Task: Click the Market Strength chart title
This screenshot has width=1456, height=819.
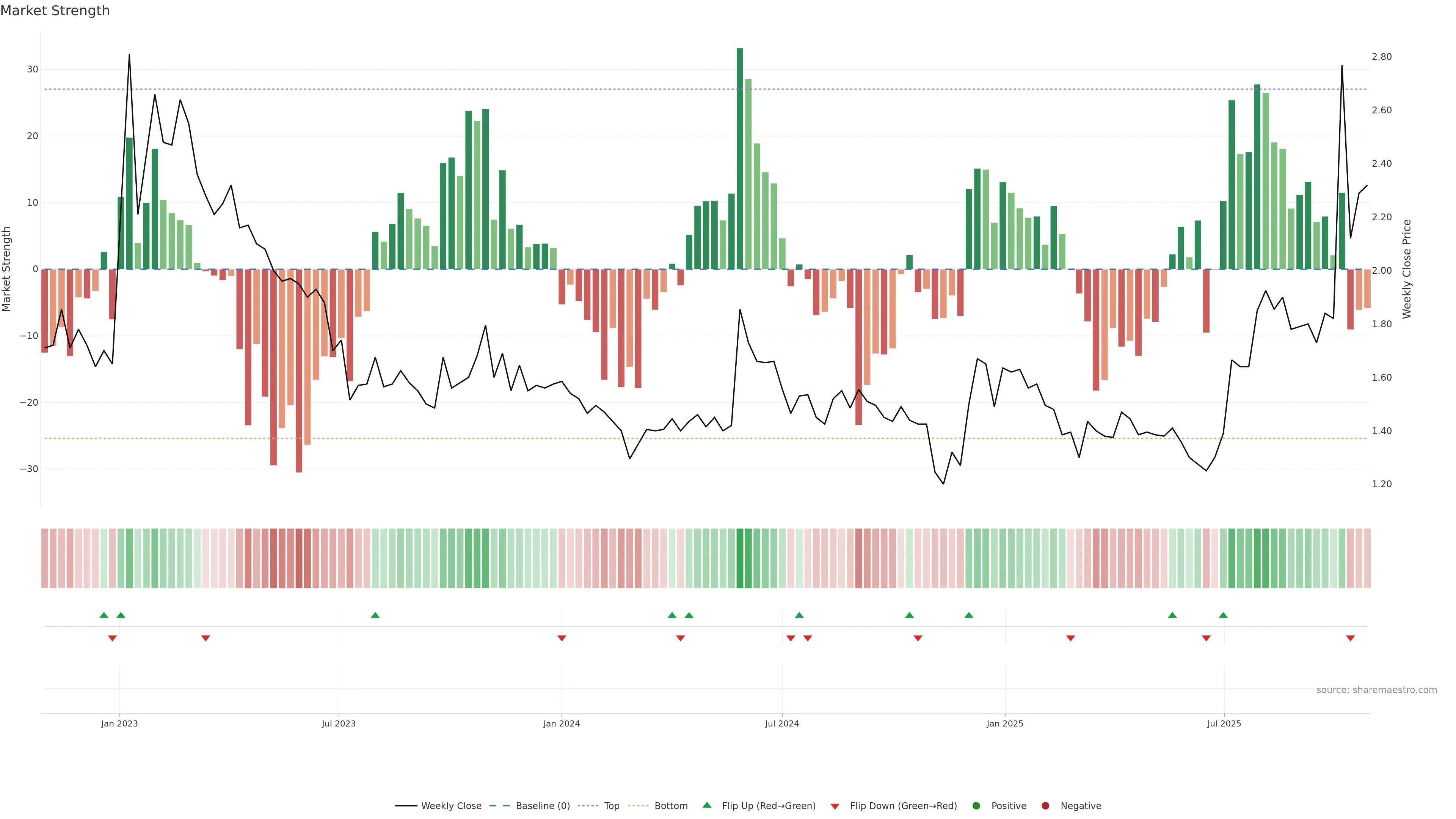Action: [55, 11]
